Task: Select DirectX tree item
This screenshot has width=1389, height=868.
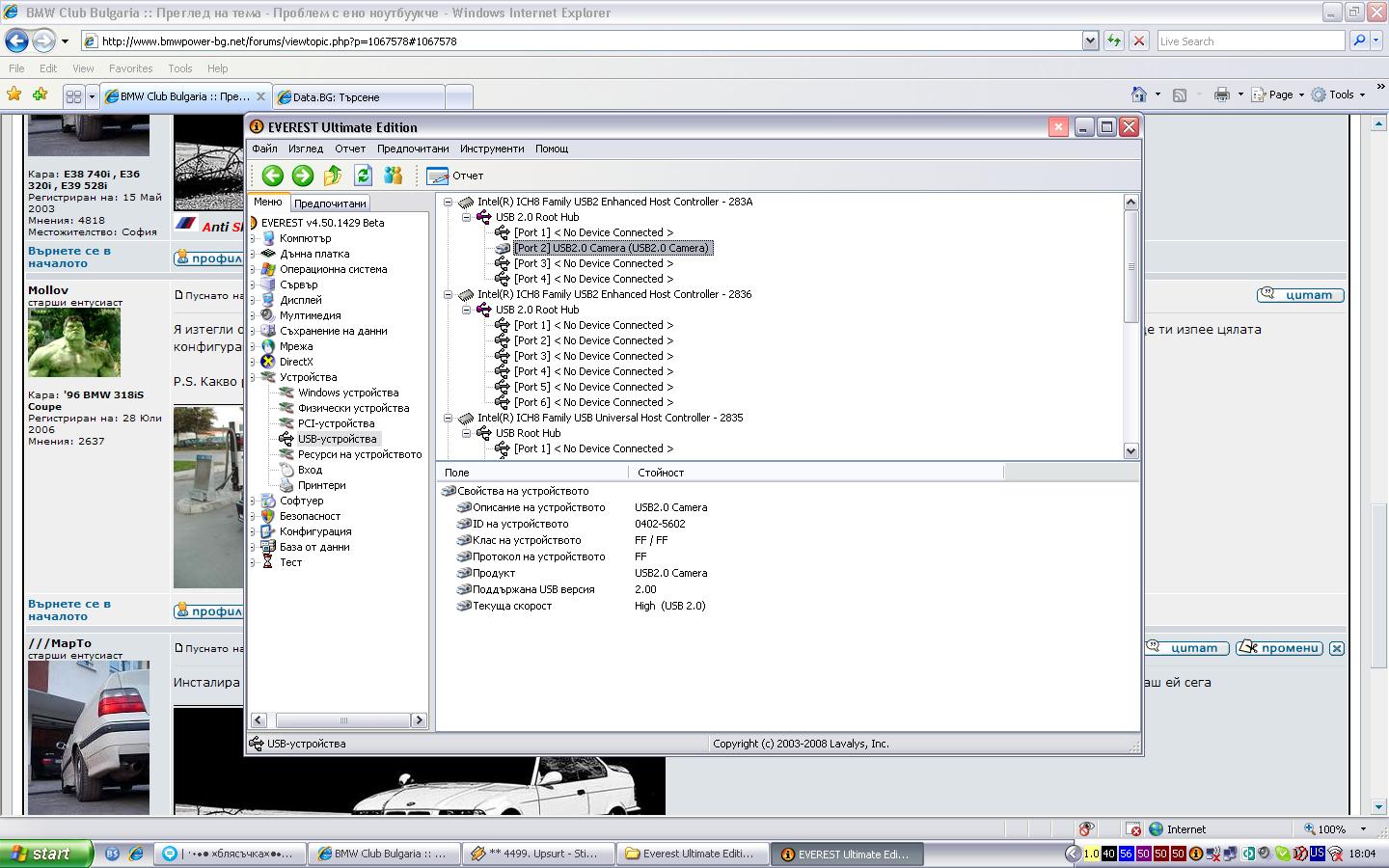Action: [296, 362]
